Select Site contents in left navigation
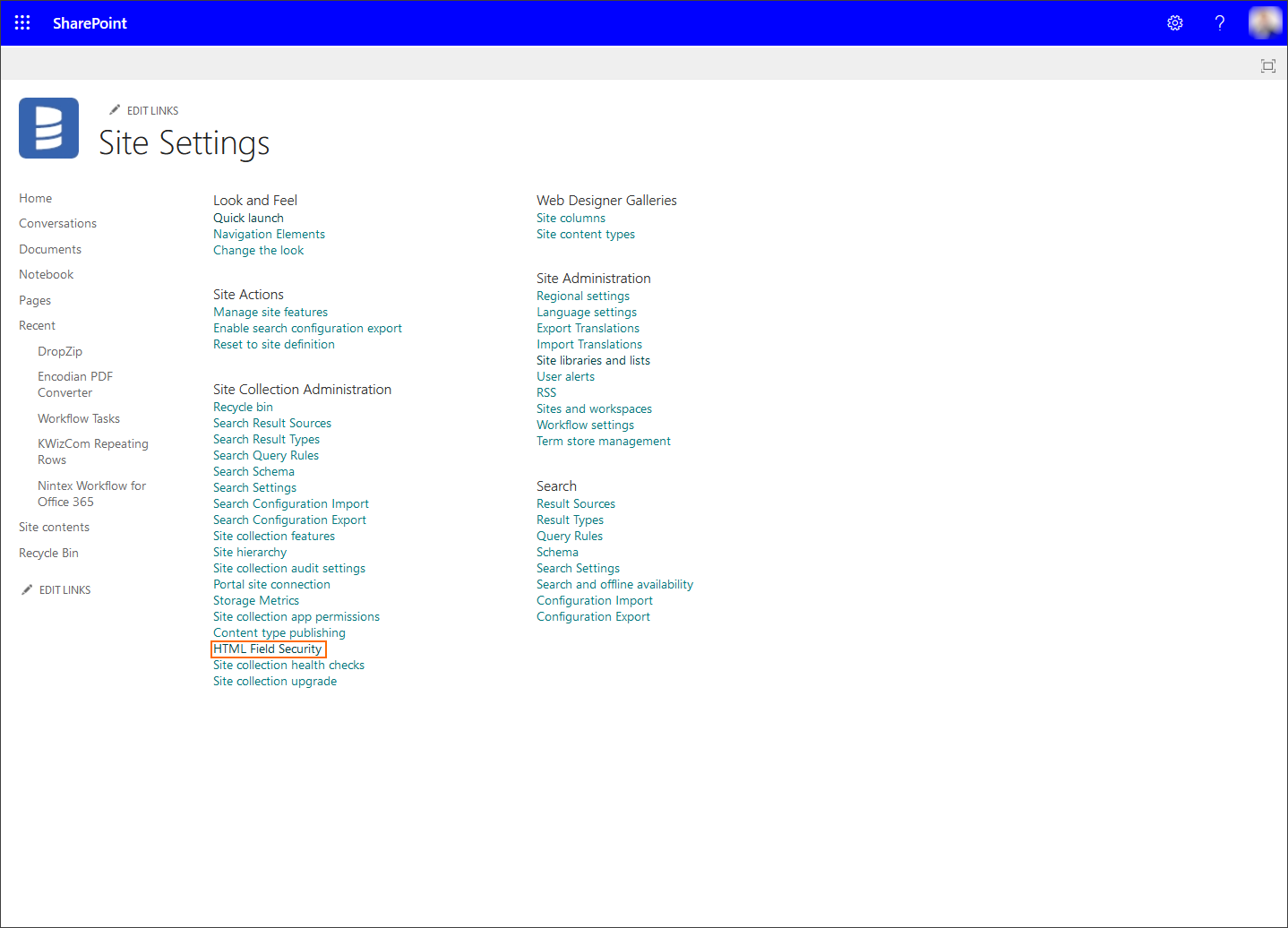Screen dimensions: 1288x928 click(x=54, y=528)
